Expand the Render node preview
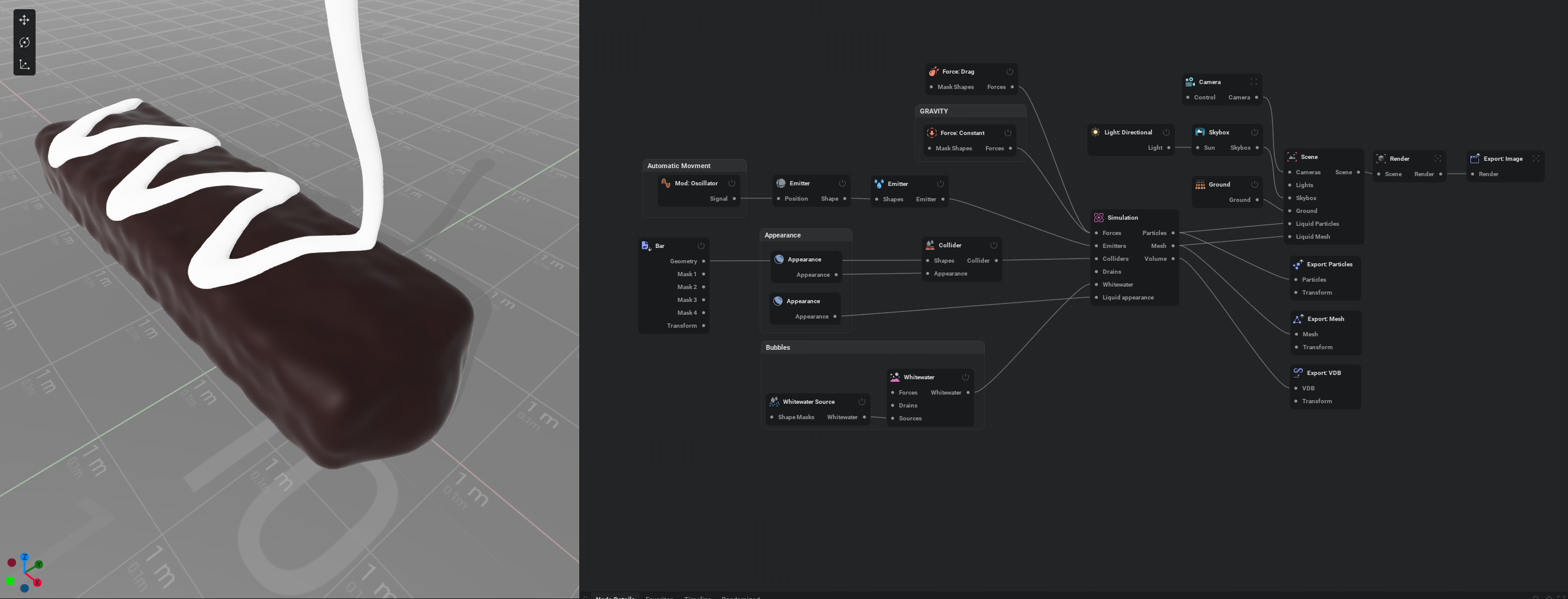Viewport: 1568px width, 599px height. [1438, 158]
